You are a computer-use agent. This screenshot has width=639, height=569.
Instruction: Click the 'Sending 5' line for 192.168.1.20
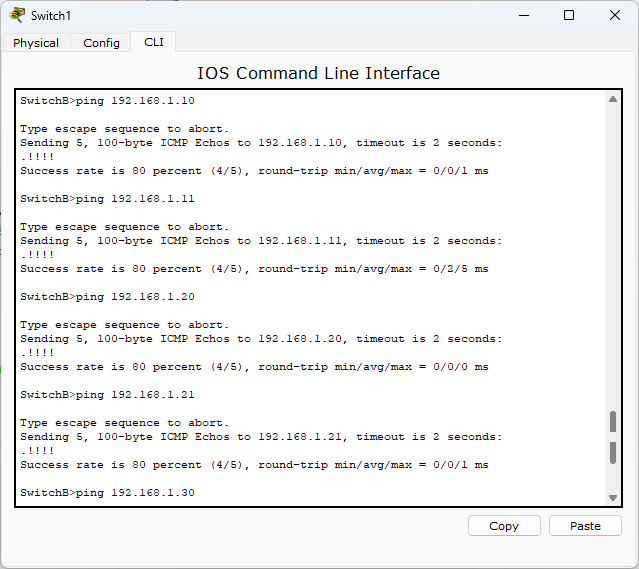coord(261,339)
